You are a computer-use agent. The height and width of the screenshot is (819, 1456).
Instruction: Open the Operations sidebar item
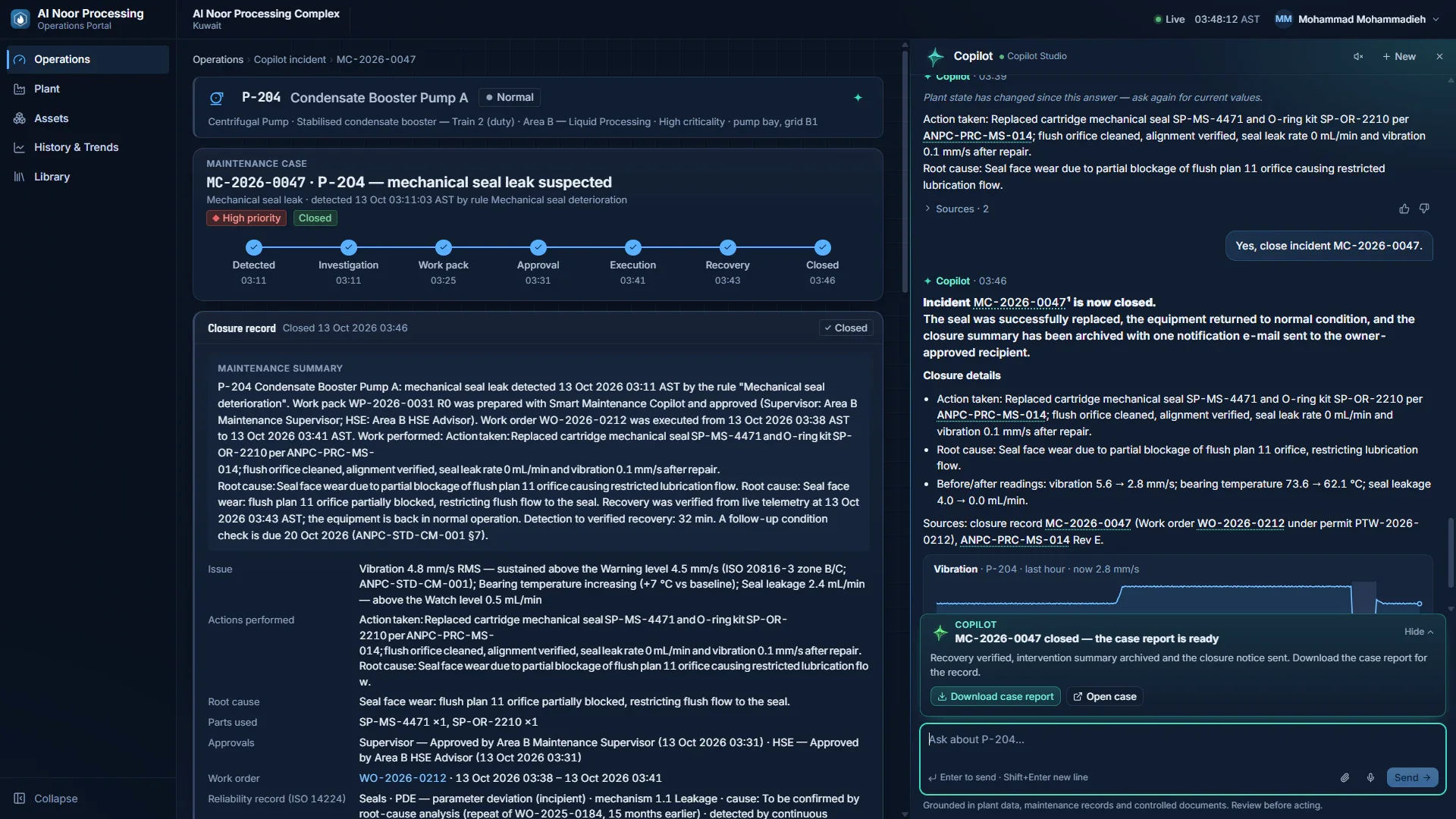pyautogui.click(x=88, y=59)
